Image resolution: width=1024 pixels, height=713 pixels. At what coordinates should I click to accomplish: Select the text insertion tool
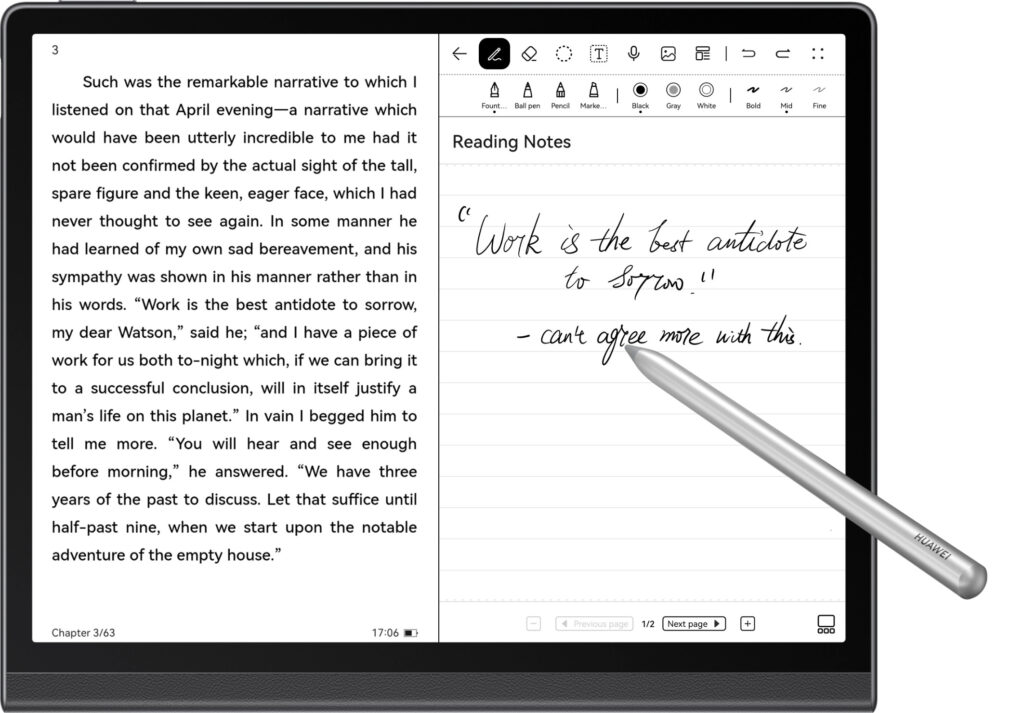[598, 54]
